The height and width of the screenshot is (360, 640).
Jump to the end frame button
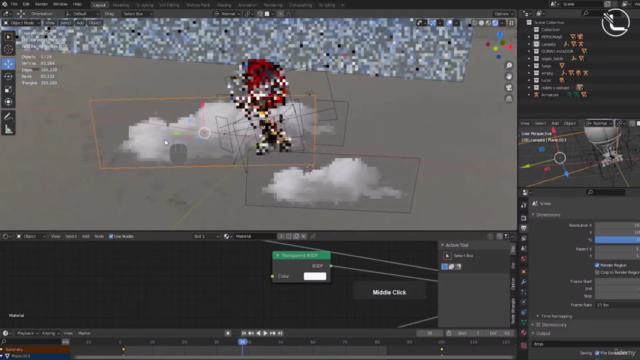coord(280,333)
